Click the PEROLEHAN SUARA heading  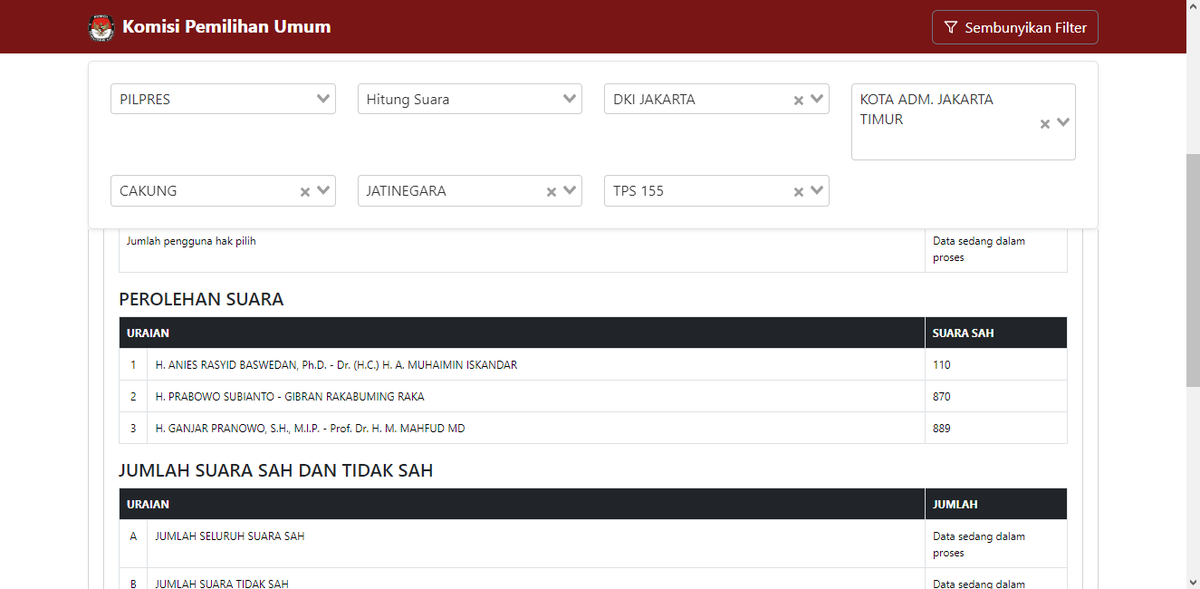(x=201, y=299)
